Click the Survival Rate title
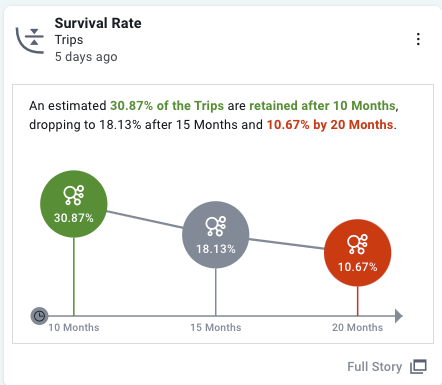Viewport: 442px width, 385px height. coord(98,23)
